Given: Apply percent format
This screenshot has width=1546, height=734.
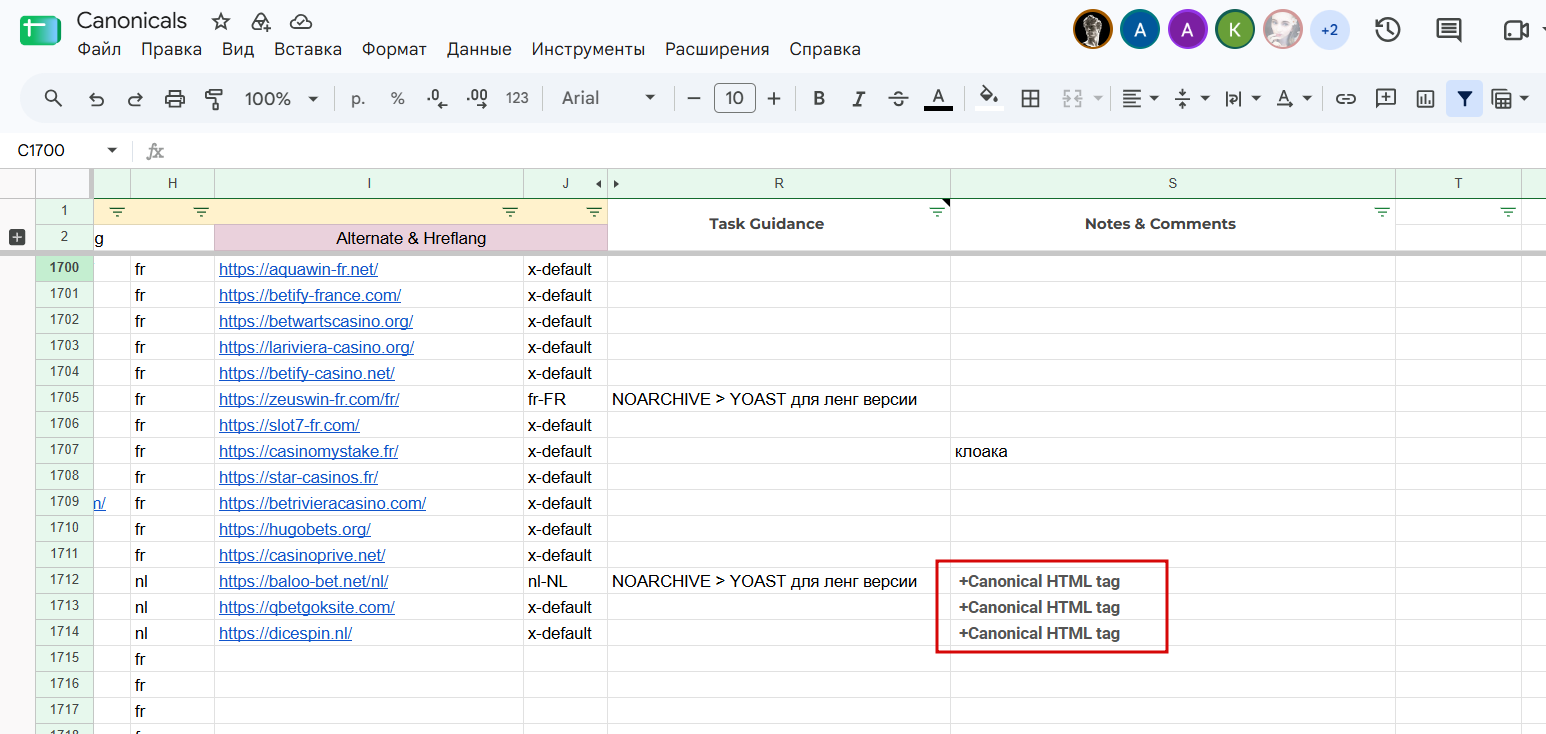Looking at the screenshot, I should (x=398, y=98).
